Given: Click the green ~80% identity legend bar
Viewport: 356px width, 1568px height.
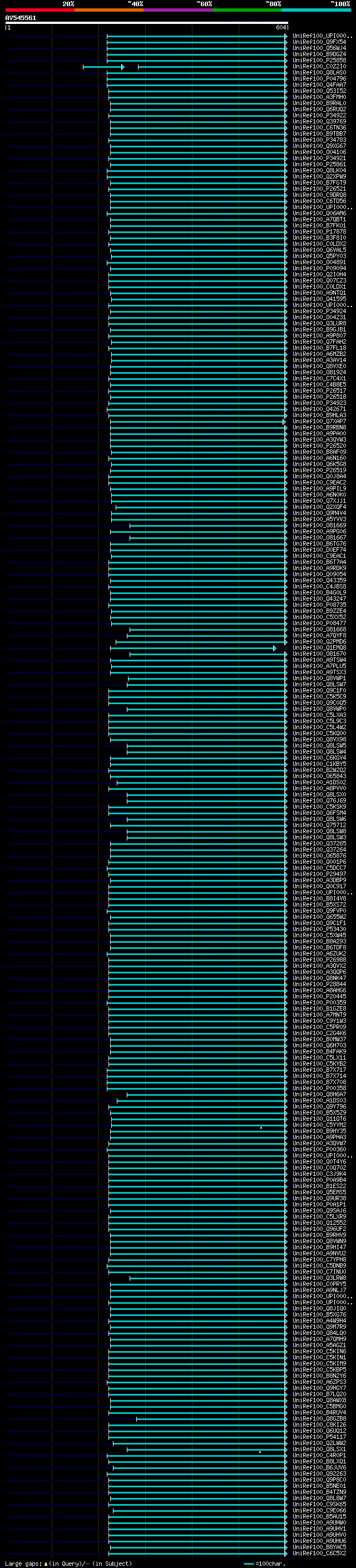Looking at the screenshot, I should coord(247,10).
